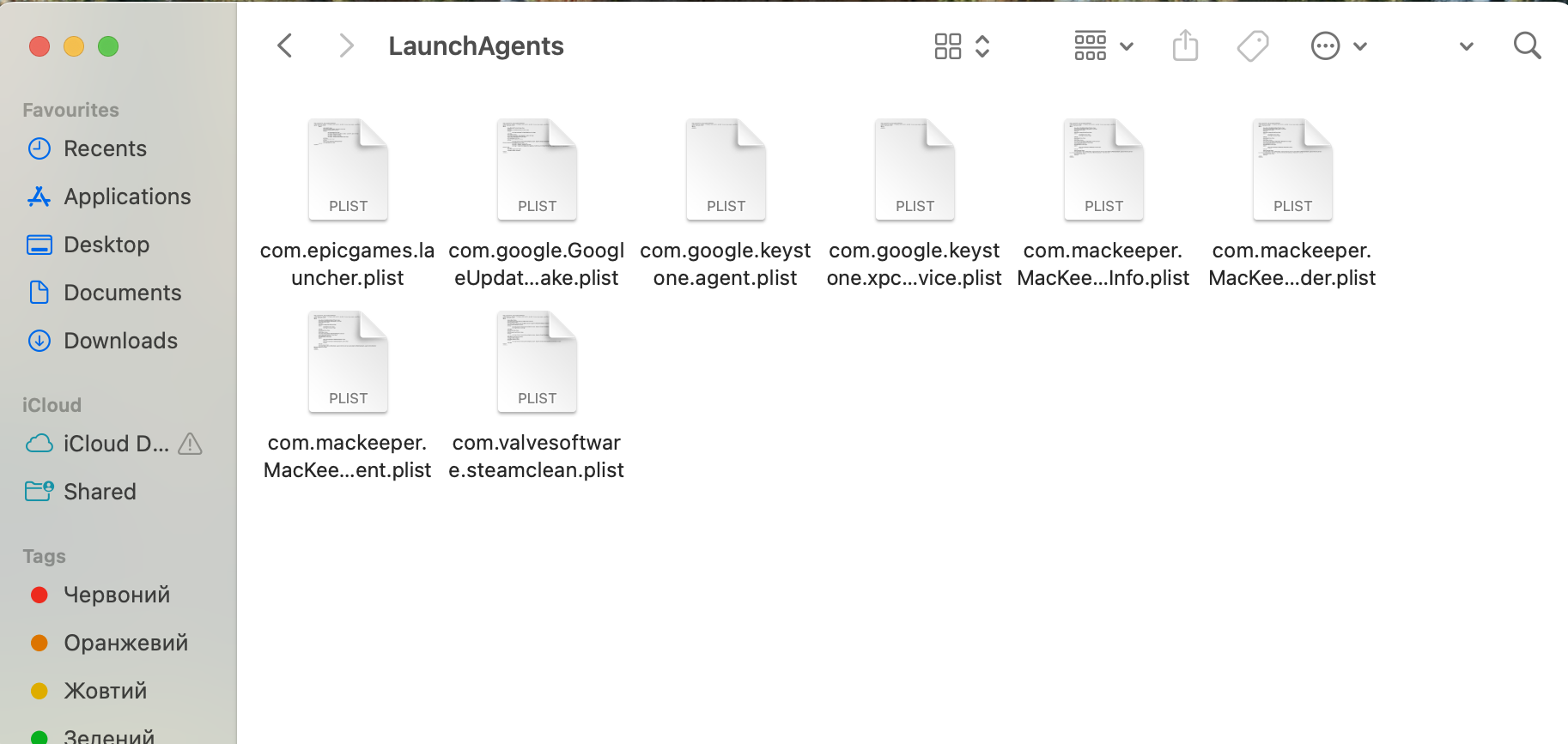
Task: Click the iCloud Drive warning triangle
Action: coord(190,444)
